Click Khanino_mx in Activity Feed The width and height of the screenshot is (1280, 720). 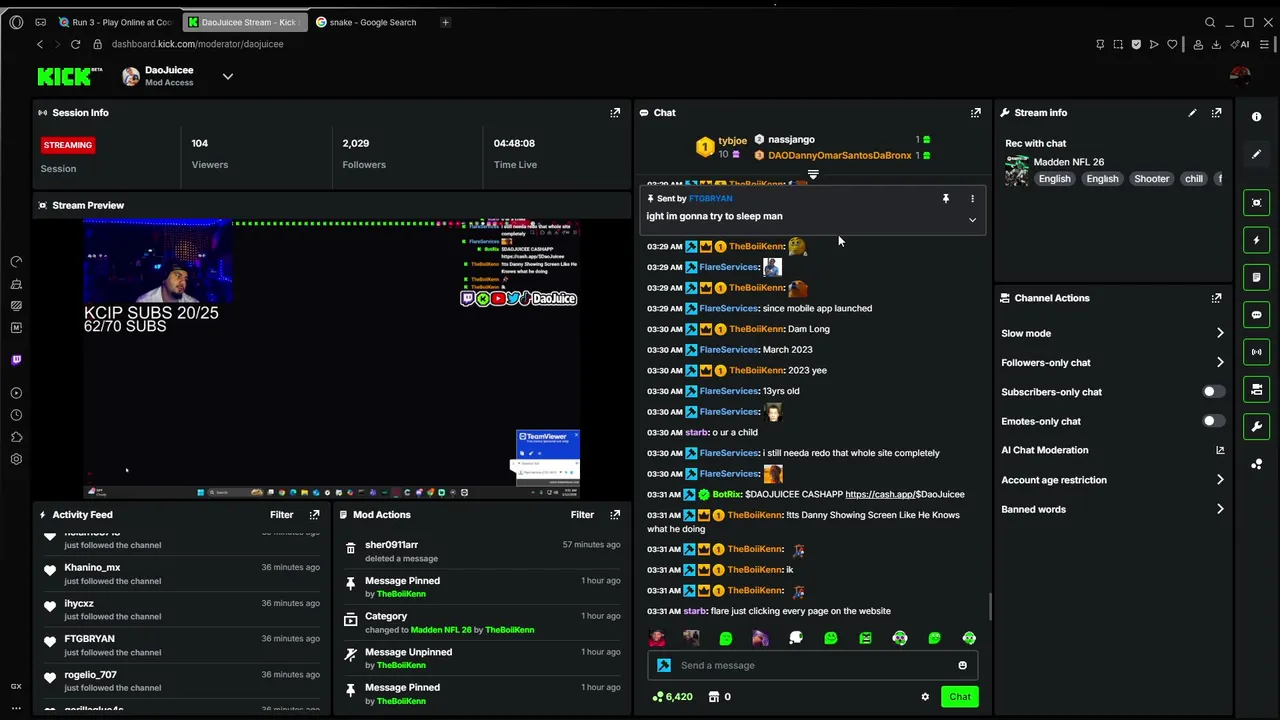92,568
